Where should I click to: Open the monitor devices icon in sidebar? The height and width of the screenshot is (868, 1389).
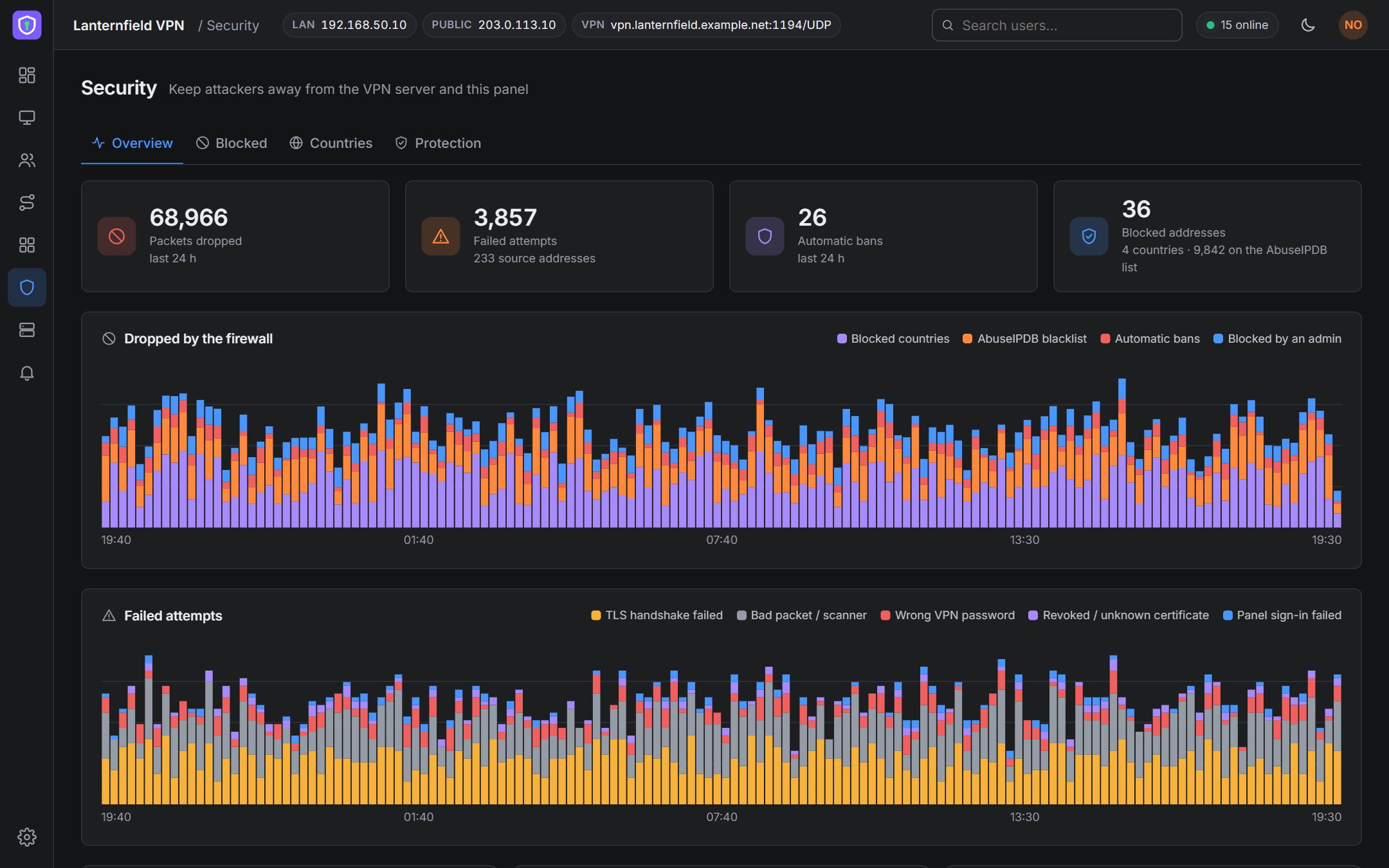coord(27,118)
